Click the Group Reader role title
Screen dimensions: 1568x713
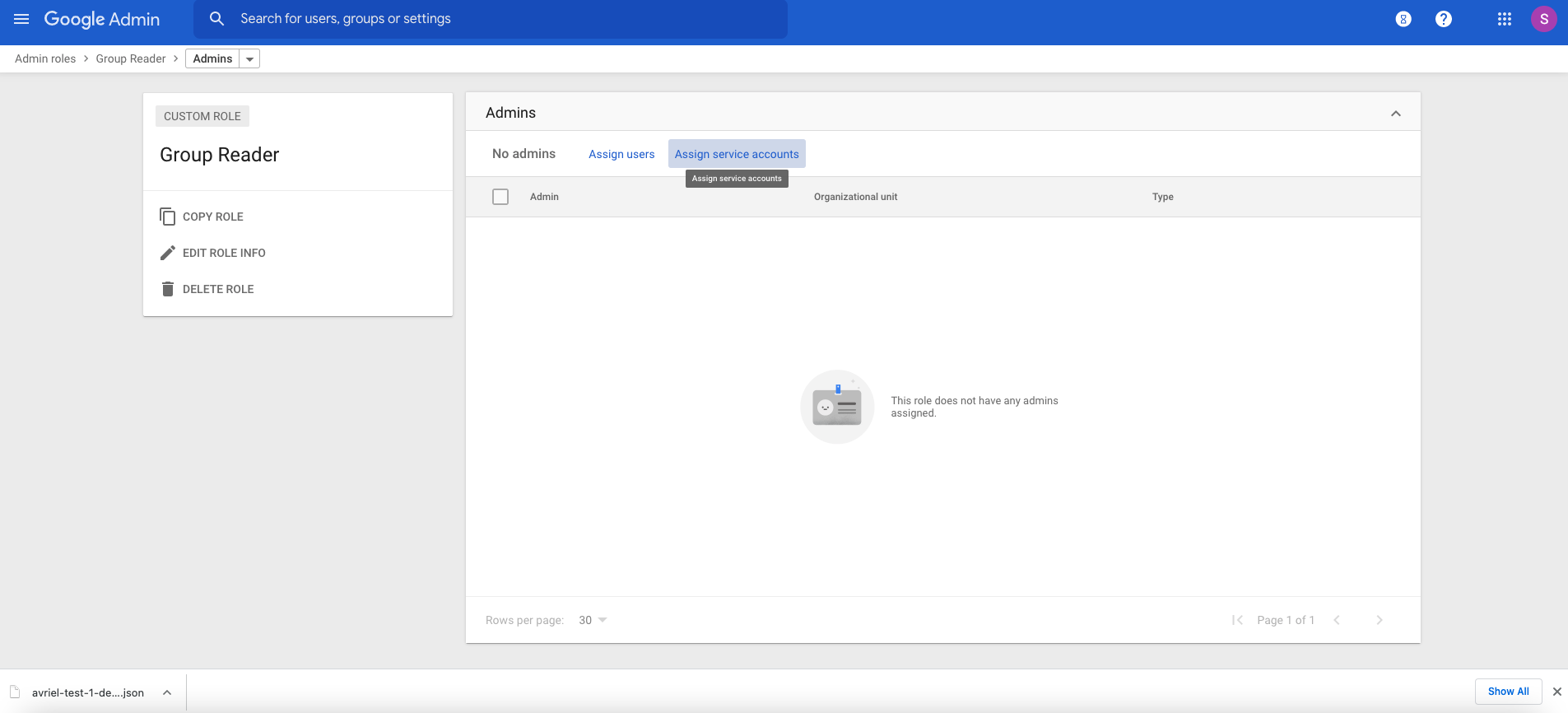click(x=220, y=155)
